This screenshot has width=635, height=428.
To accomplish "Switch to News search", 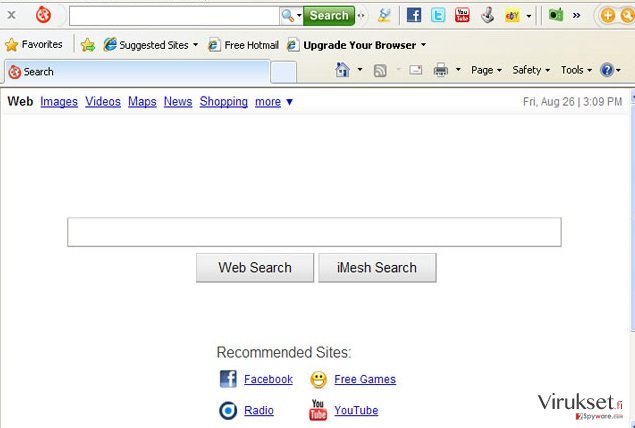I will [x=178, y=102].
